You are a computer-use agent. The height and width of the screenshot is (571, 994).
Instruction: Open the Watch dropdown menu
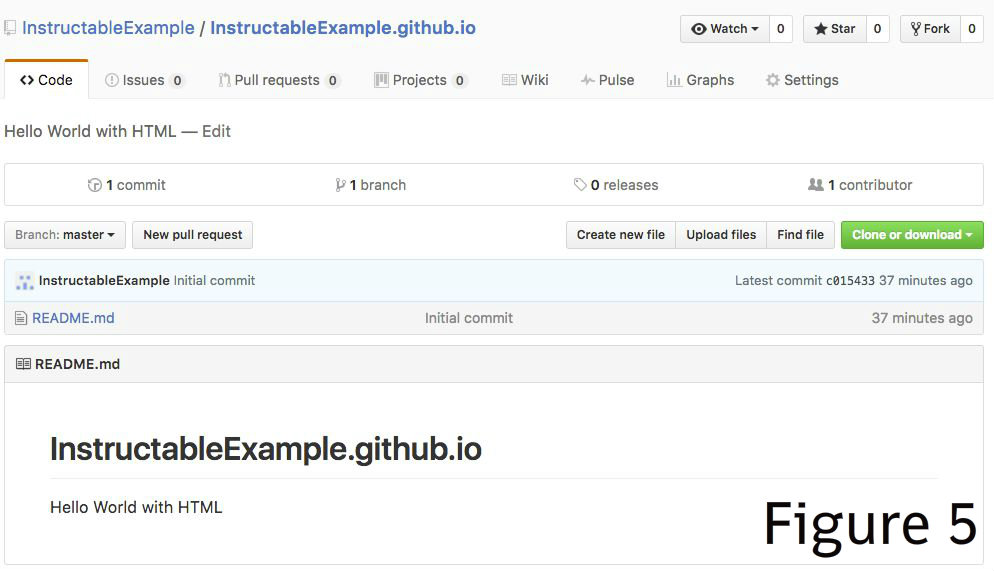coord(725,29)
